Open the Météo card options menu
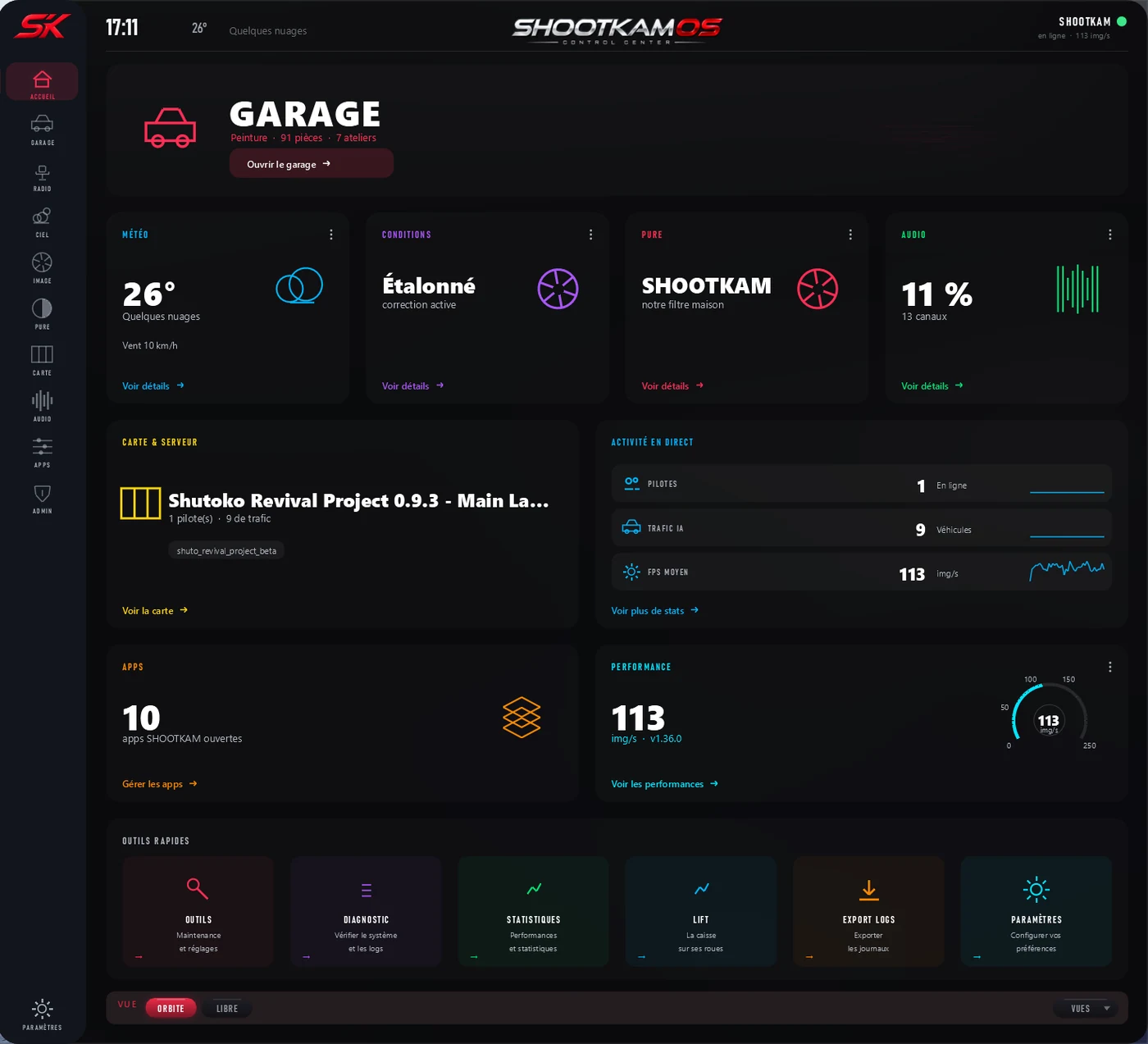1148x1044 pixels. coord(331,235)
